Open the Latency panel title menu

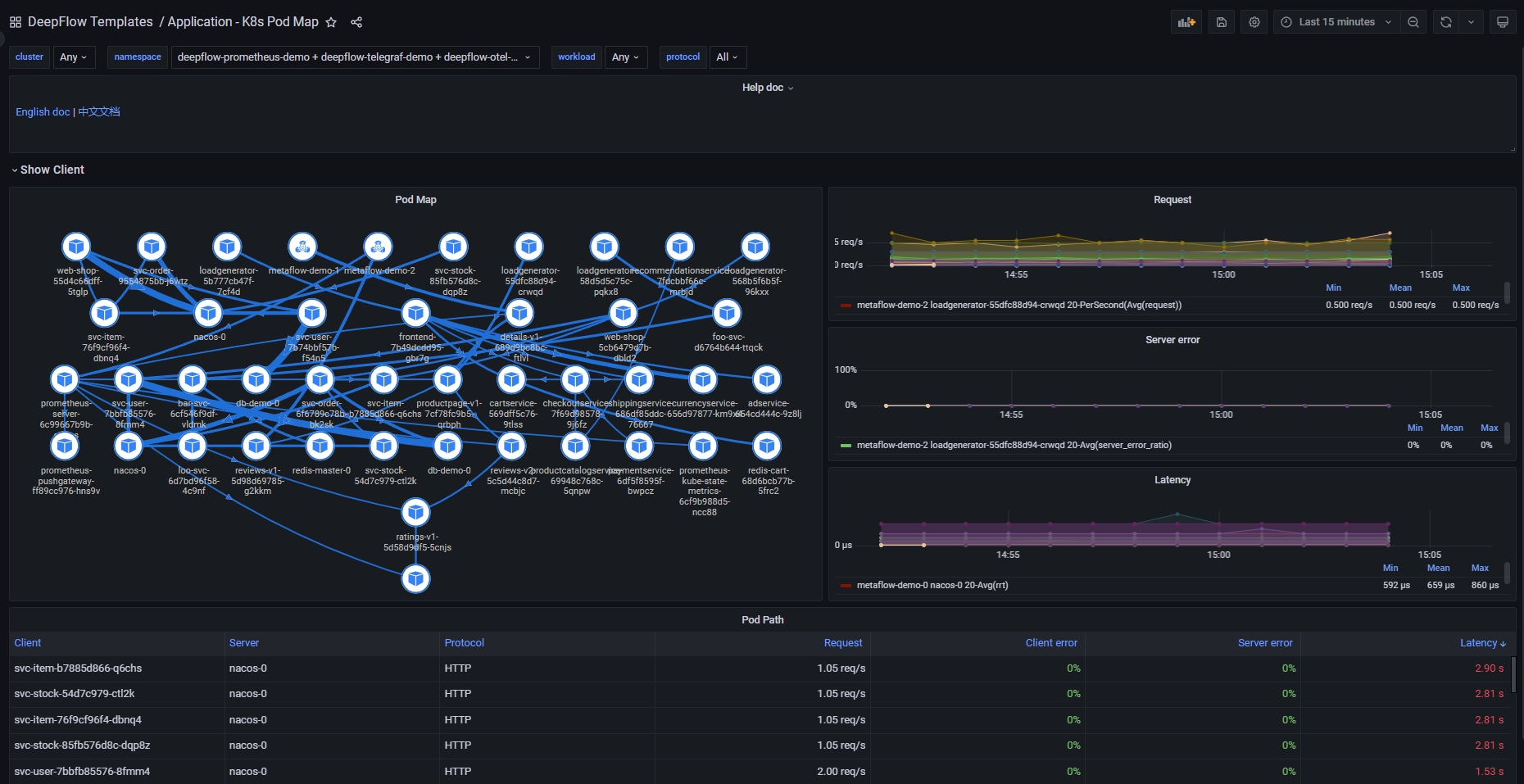click(x=1172, y=480)
